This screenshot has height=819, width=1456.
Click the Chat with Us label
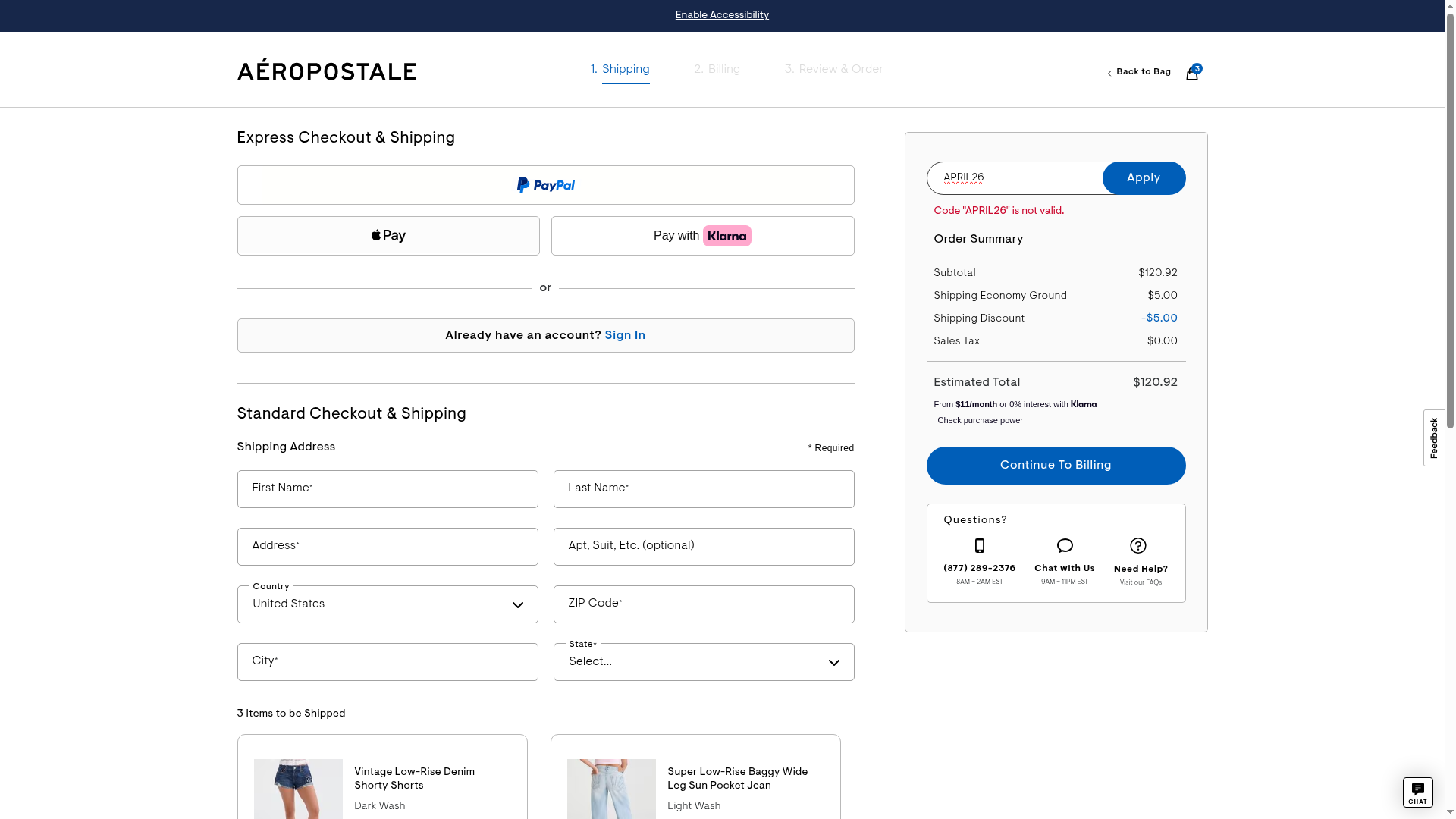[1065, 568]
